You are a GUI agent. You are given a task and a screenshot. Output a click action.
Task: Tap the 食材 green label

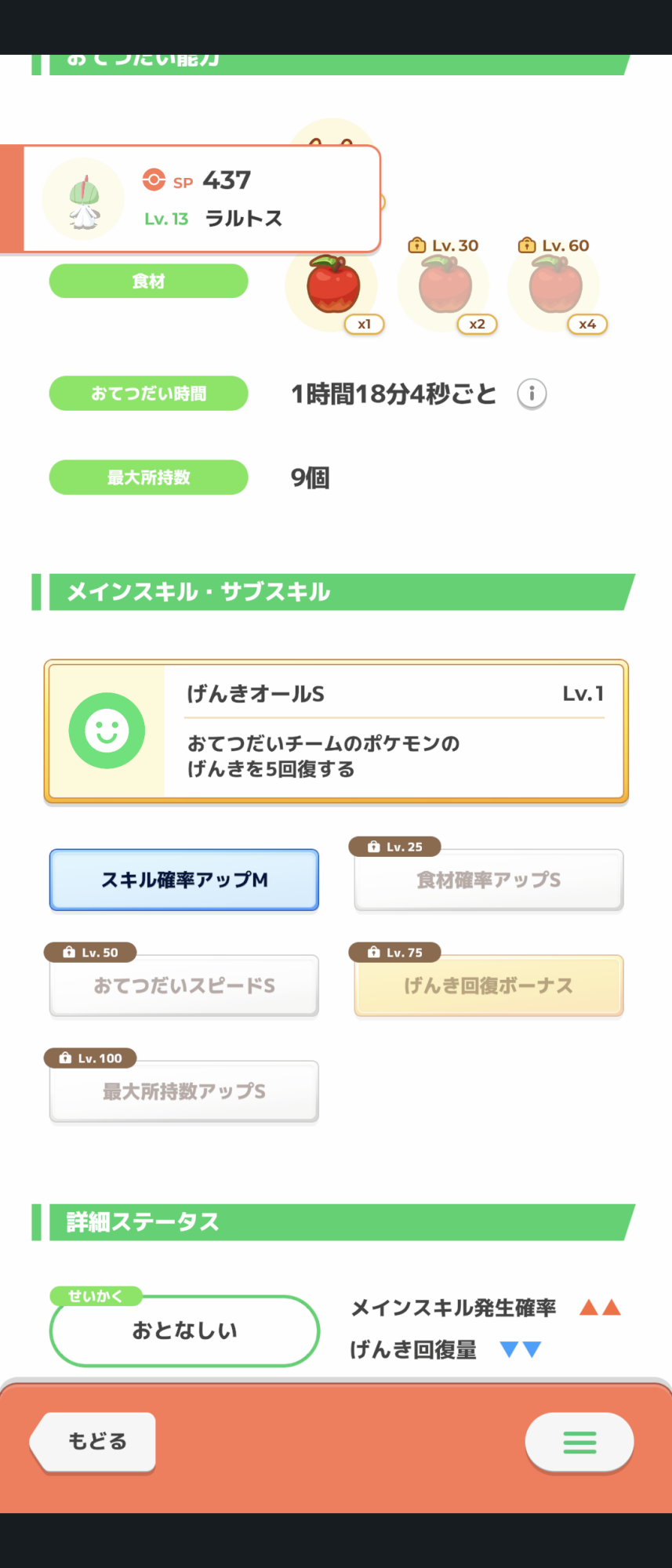(148, 281)
